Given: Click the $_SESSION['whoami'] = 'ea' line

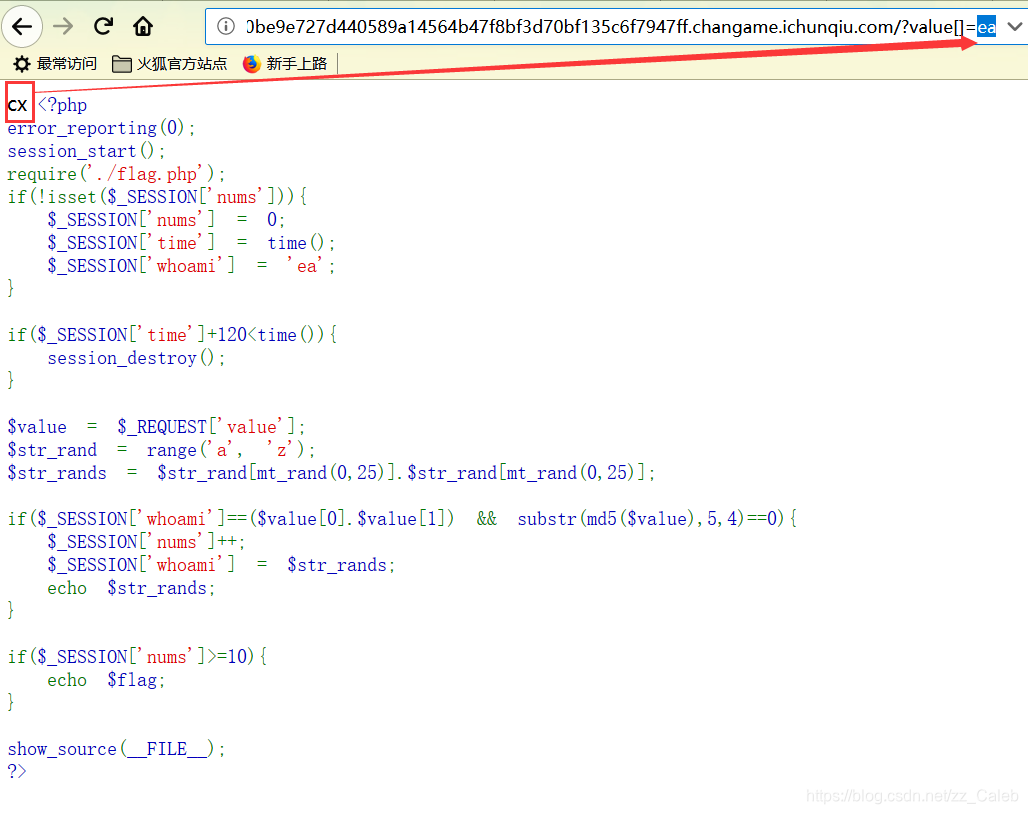Looking at the screenshot, I should pyautogui.click(x=191, y=265).
